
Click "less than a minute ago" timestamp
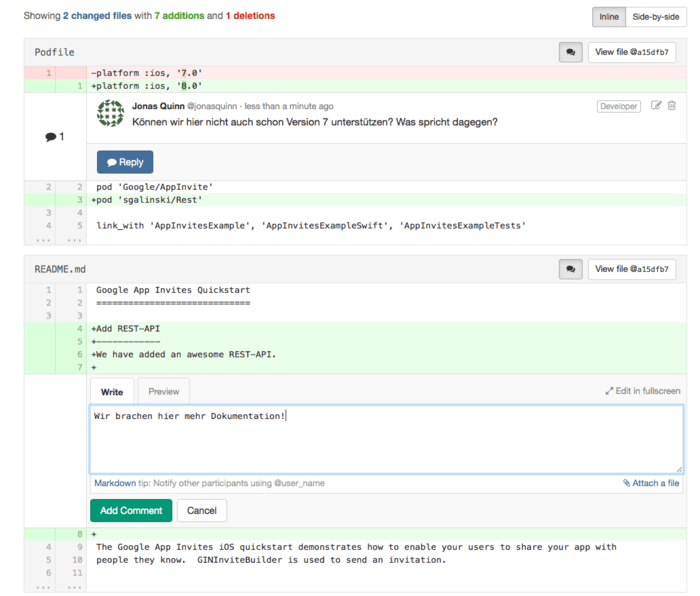point(289,106)
